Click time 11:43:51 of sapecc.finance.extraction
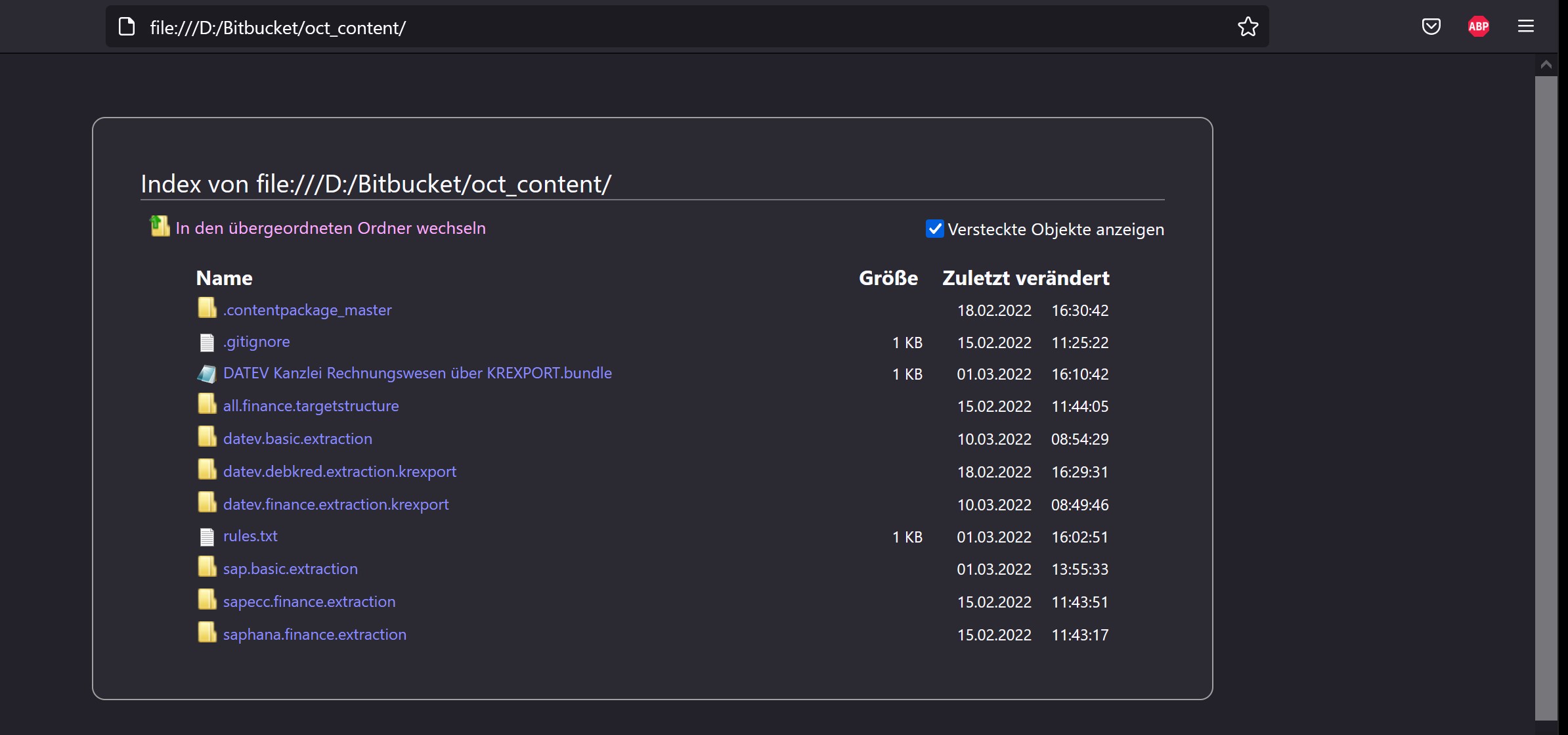The image size is (1568, 735). [1080, 602]
